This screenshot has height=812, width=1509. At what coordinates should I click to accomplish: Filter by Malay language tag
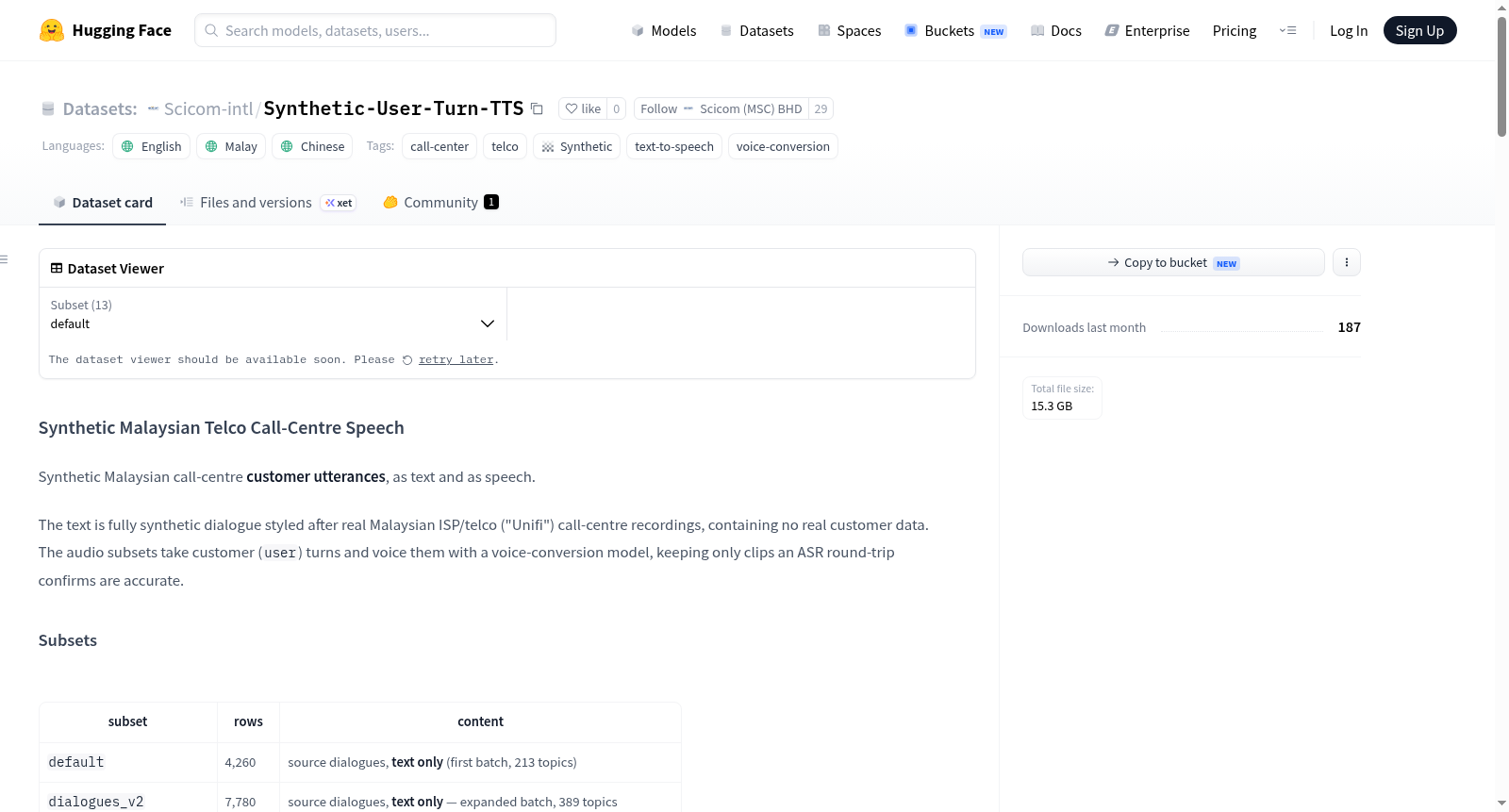coord(231,146)
